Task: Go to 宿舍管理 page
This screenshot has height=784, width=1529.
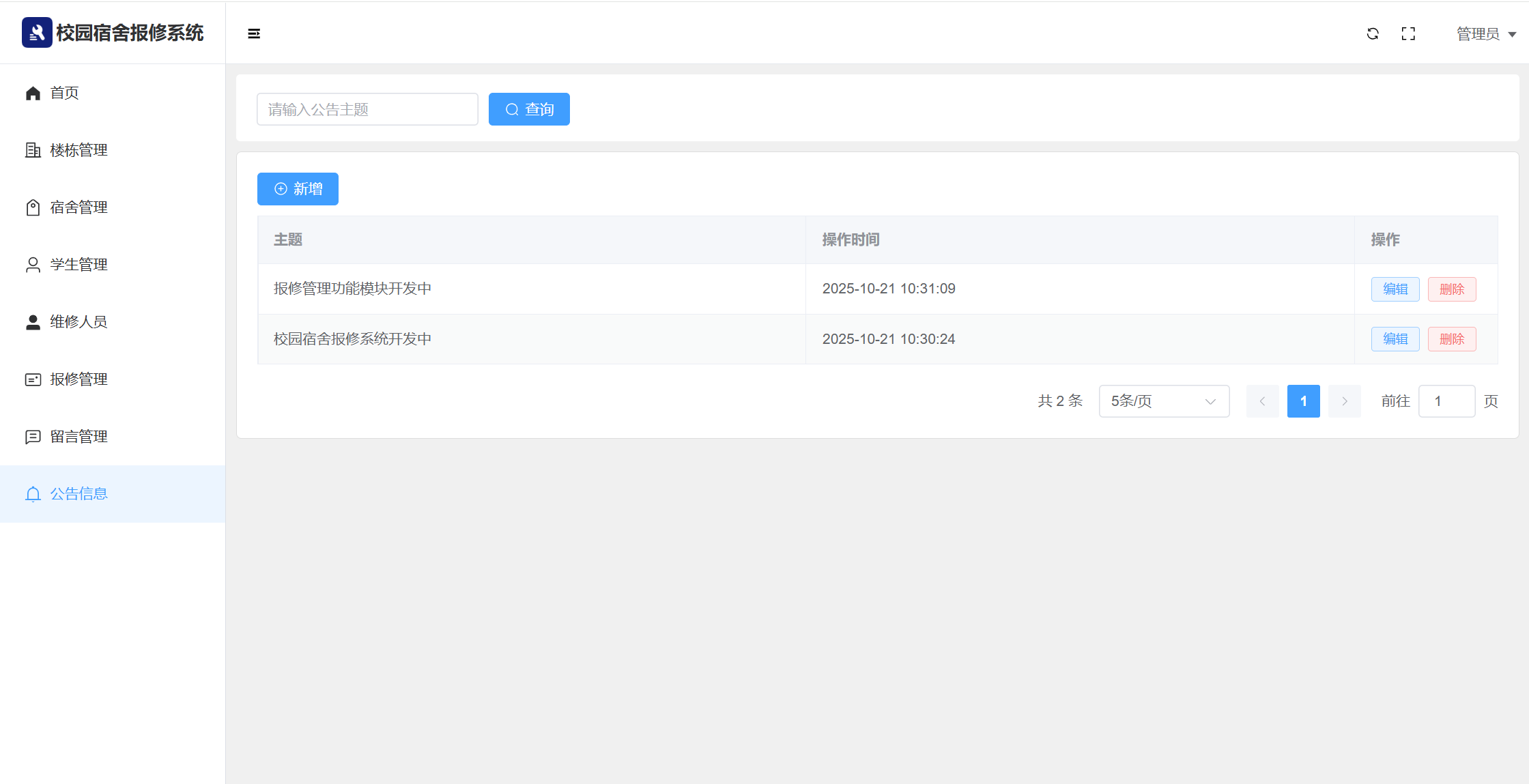Action: pyautogui.click(x=78, y=207)
